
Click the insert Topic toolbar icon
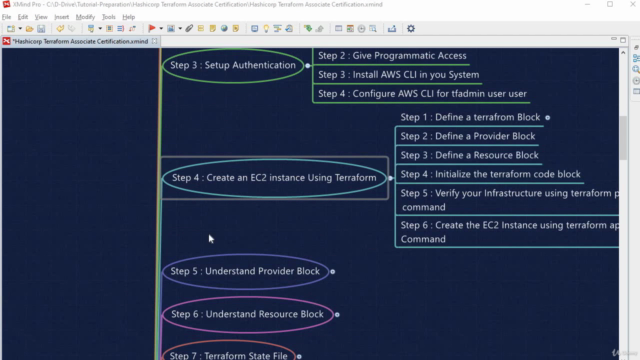pyautogui.click(x=91, y=29)
